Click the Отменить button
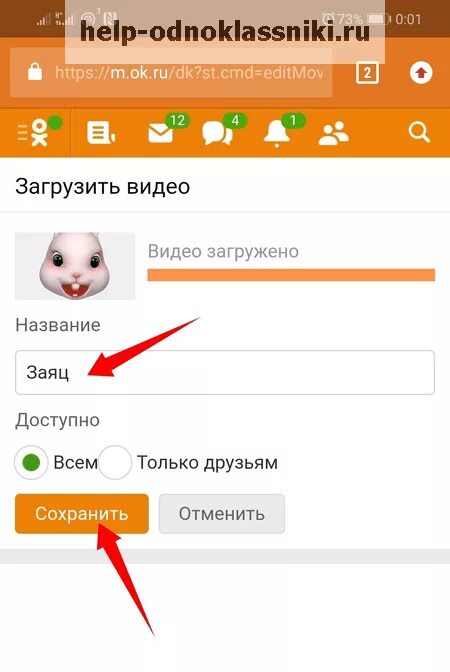Image resolution: width=450 pixels, height=672 pixels. [x=222, y=513]
